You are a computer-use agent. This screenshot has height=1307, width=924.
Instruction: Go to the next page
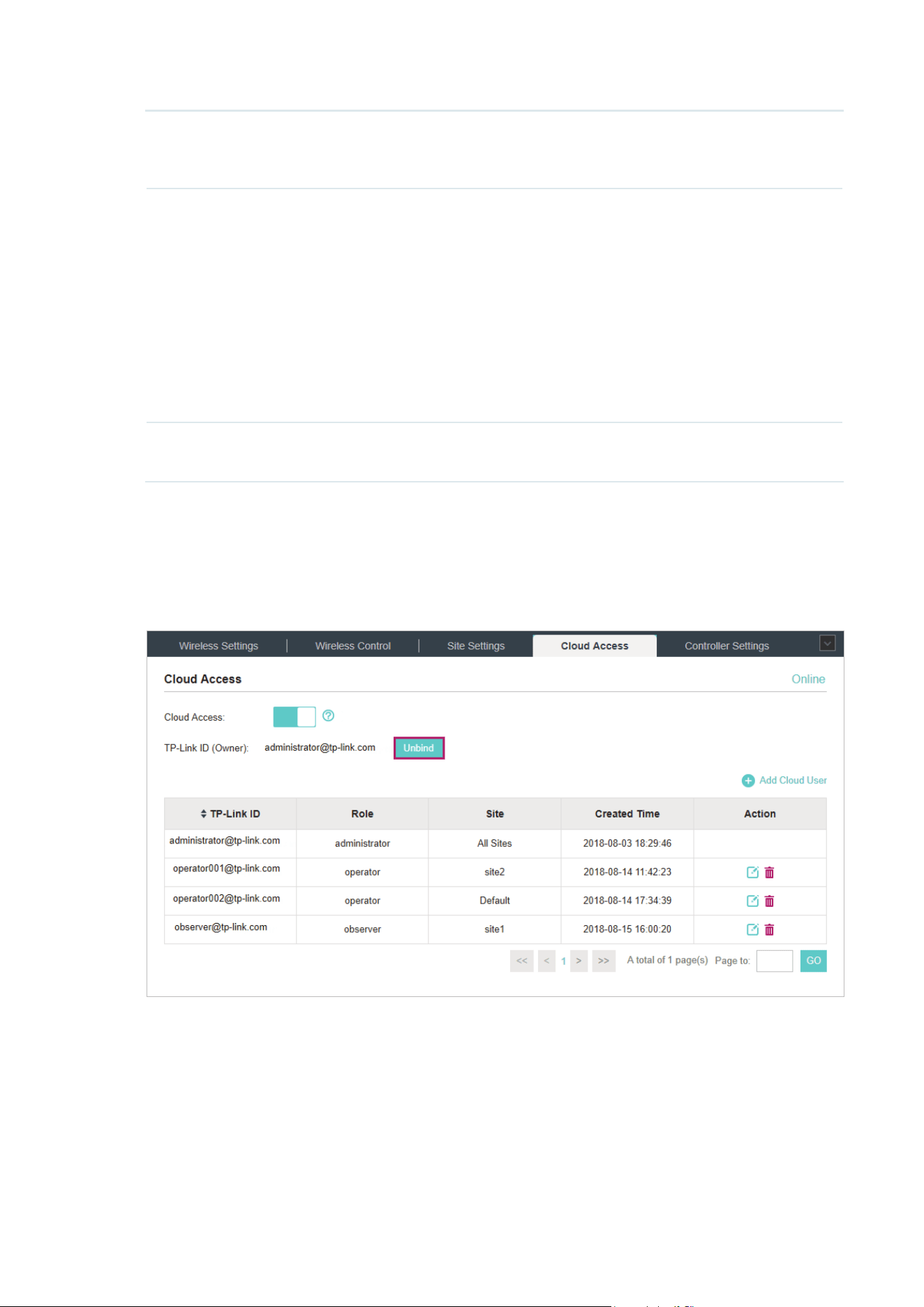(x=579, y=961)
